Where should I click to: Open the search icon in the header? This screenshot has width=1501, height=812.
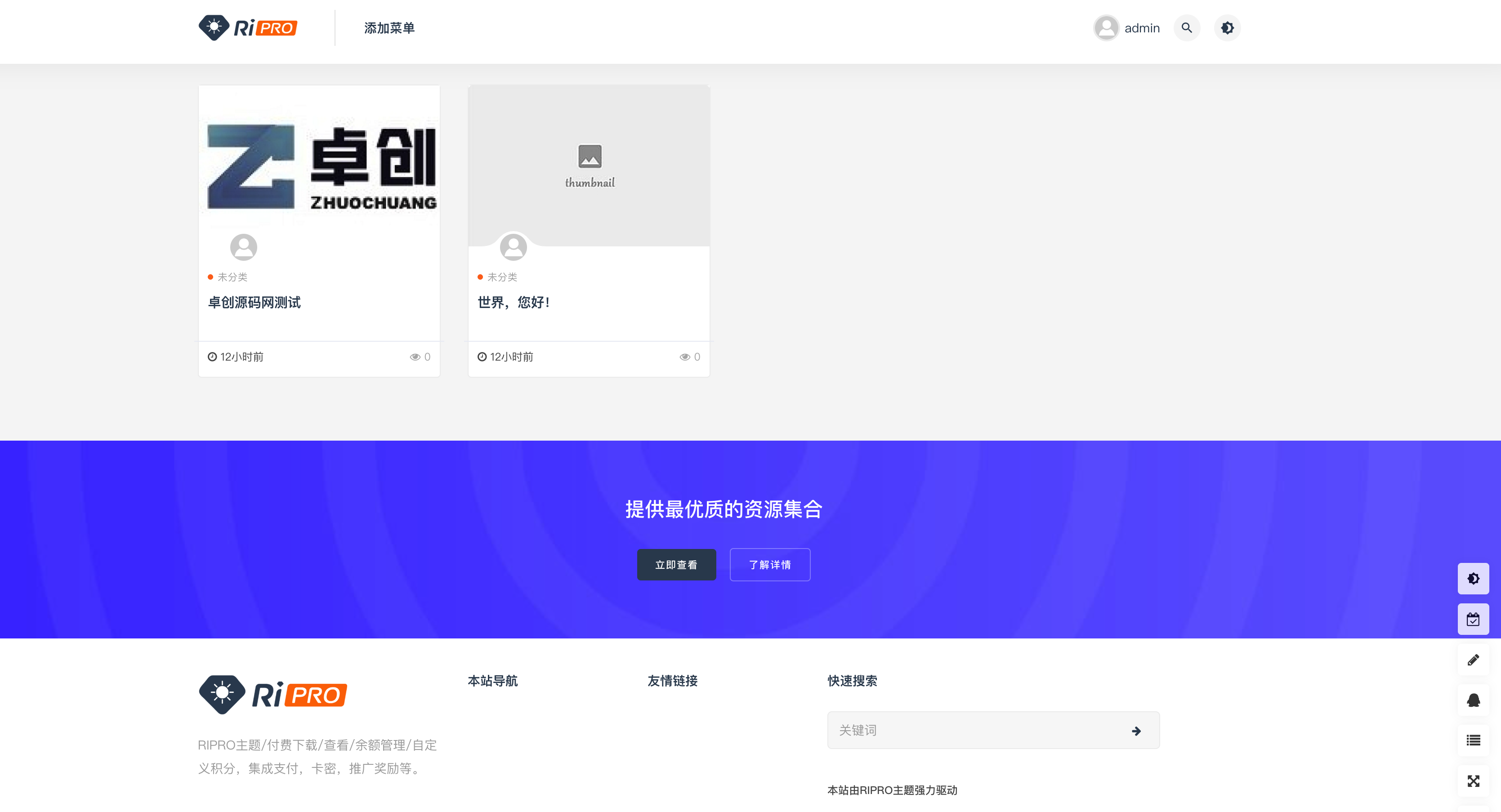(1186, 27)
